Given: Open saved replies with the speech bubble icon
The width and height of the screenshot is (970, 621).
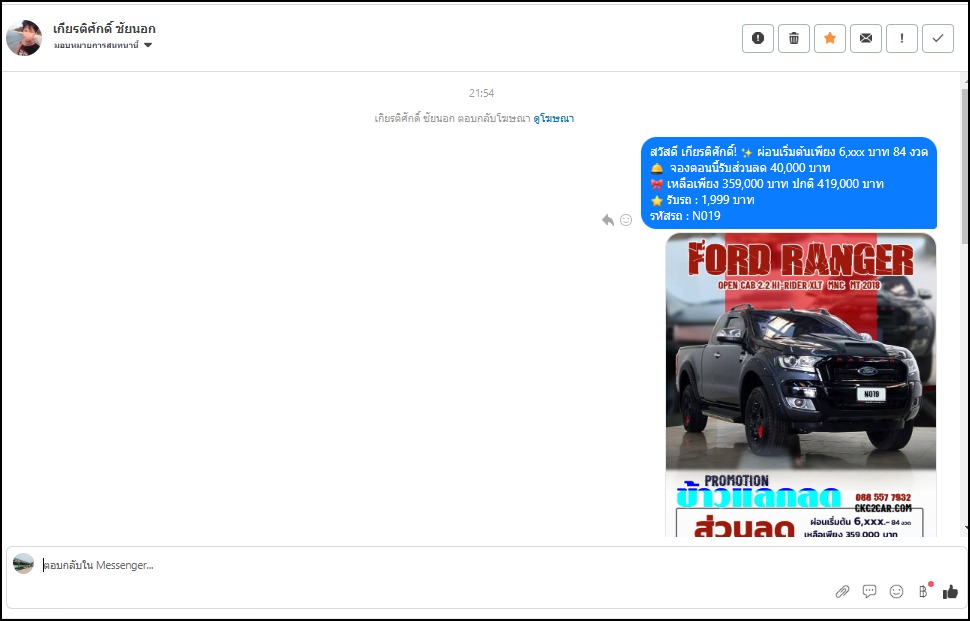Looking at the screenshot, I should coord(869,591).
